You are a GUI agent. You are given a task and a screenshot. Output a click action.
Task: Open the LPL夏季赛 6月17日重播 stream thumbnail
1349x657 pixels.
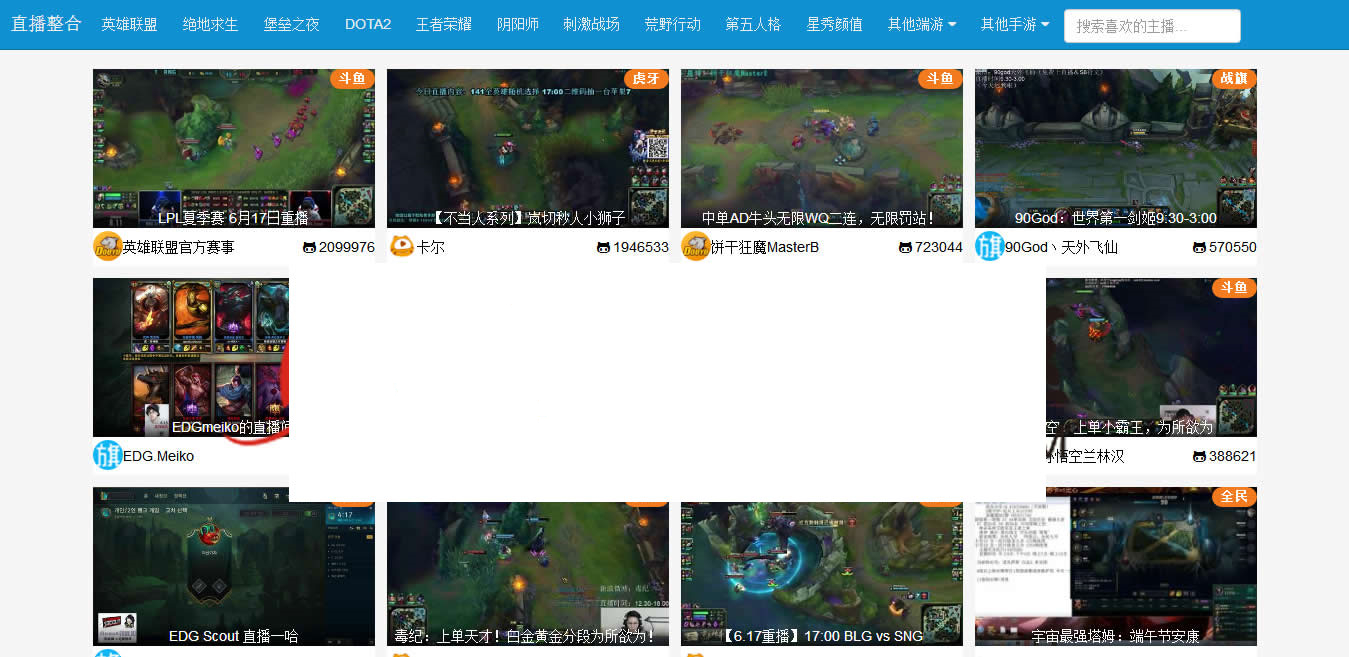(x=234, y=148)
